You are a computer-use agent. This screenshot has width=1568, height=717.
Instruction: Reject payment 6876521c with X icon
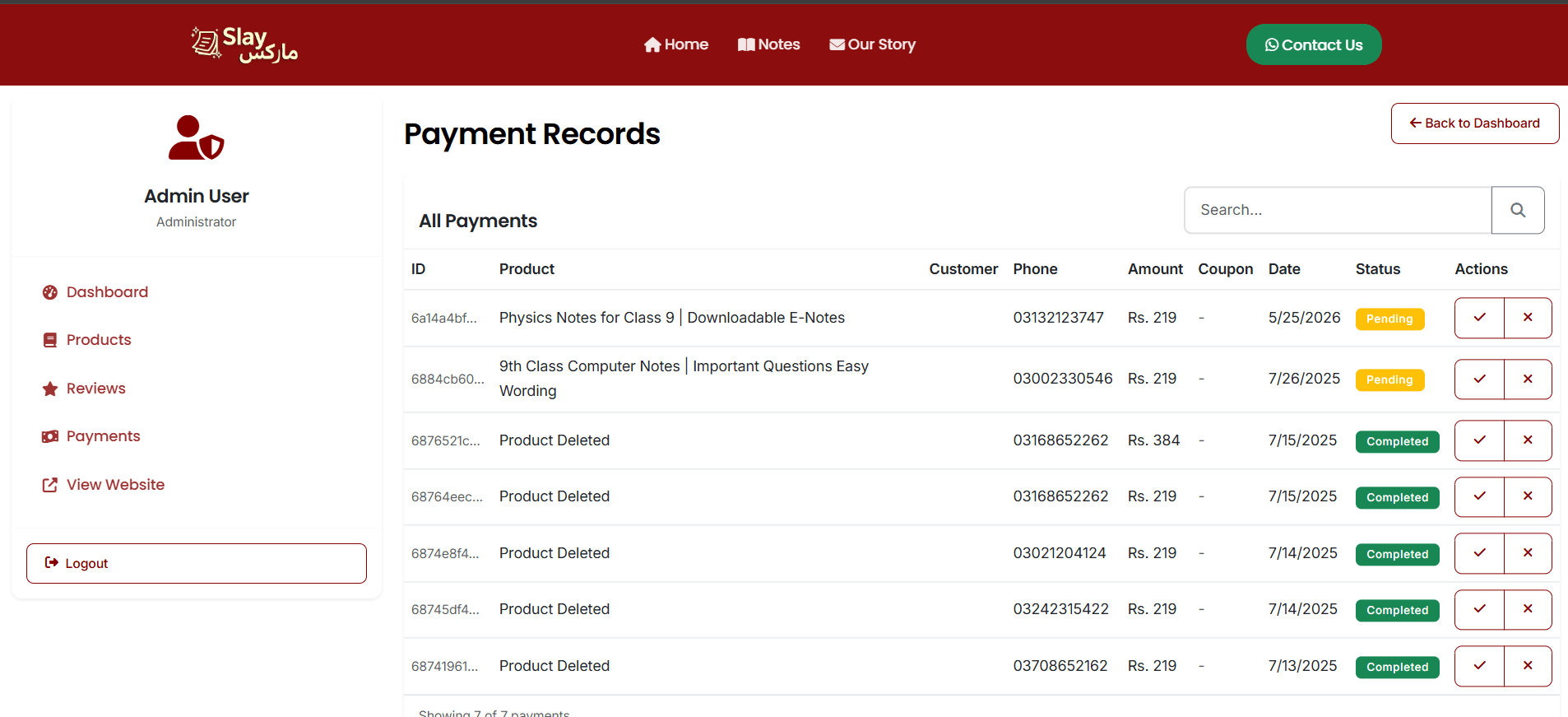[1528, 440]
